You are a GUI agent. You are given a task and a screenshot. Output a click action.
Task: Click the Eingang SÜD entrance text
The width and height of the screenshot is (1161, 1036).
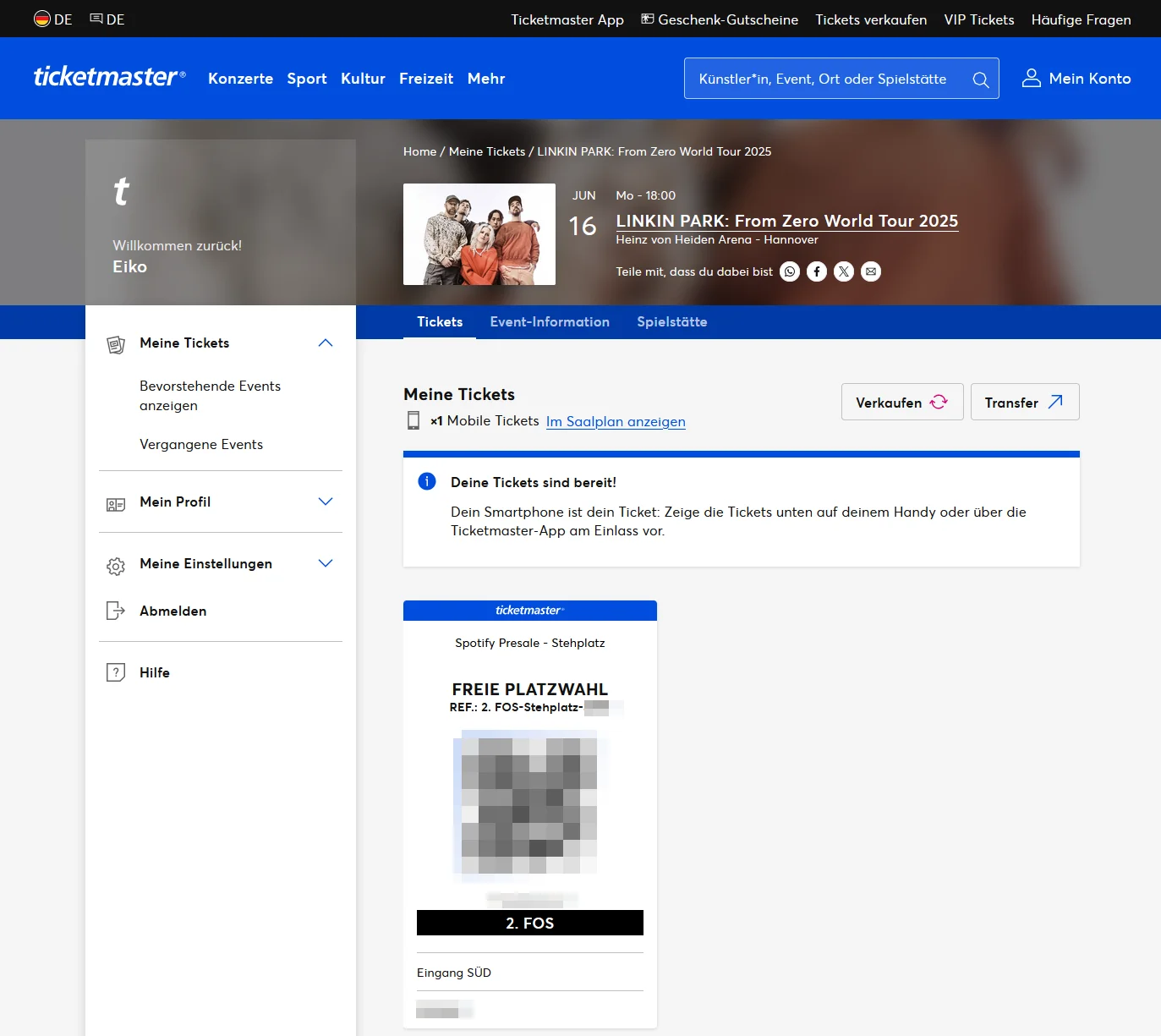point(454,973)
